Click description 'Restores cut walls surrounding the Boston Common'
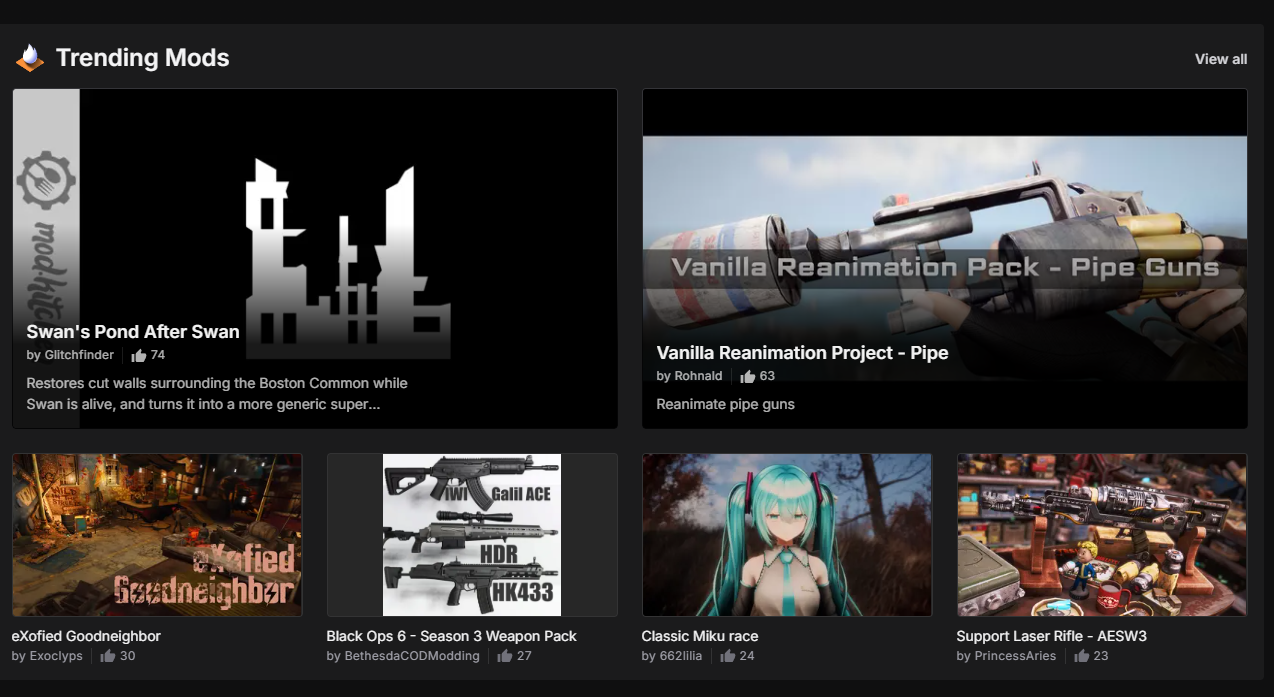Screen dimensions: 1274x697 217,394
